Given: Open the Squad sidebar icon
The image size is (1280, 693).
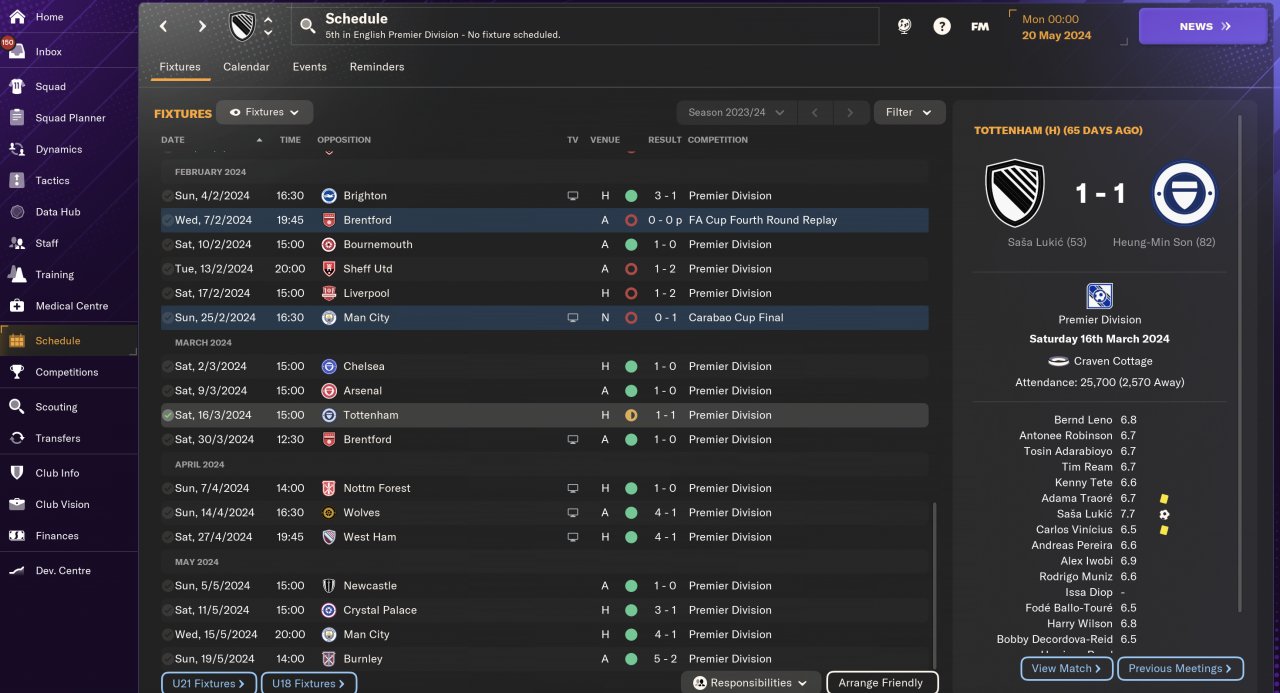Looking at the screenshot, I should [17, 87].
